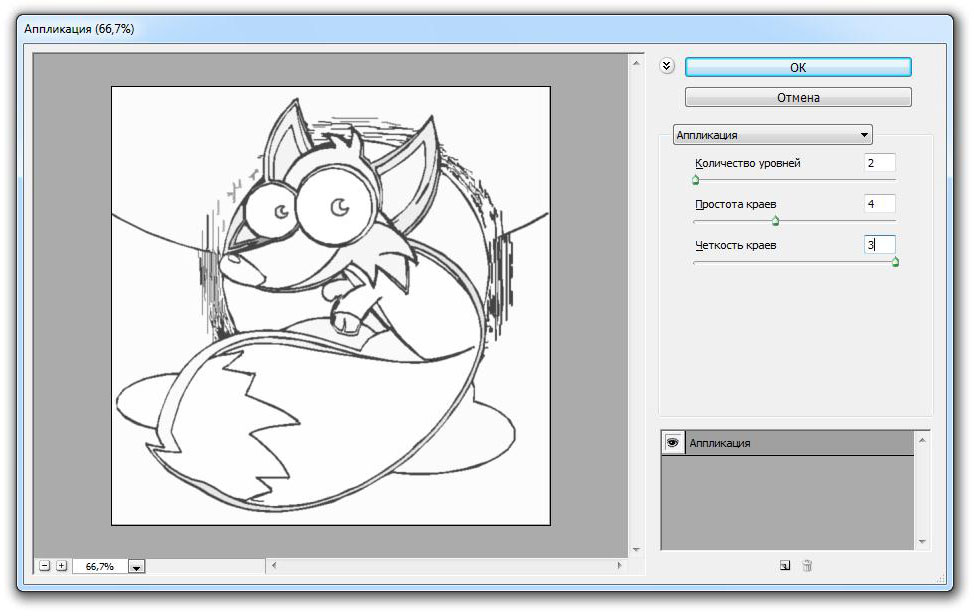This screenshot has width=974, height=616.
Task: Open the Аппликация filter dropdown
Action: tap(773, 135)
